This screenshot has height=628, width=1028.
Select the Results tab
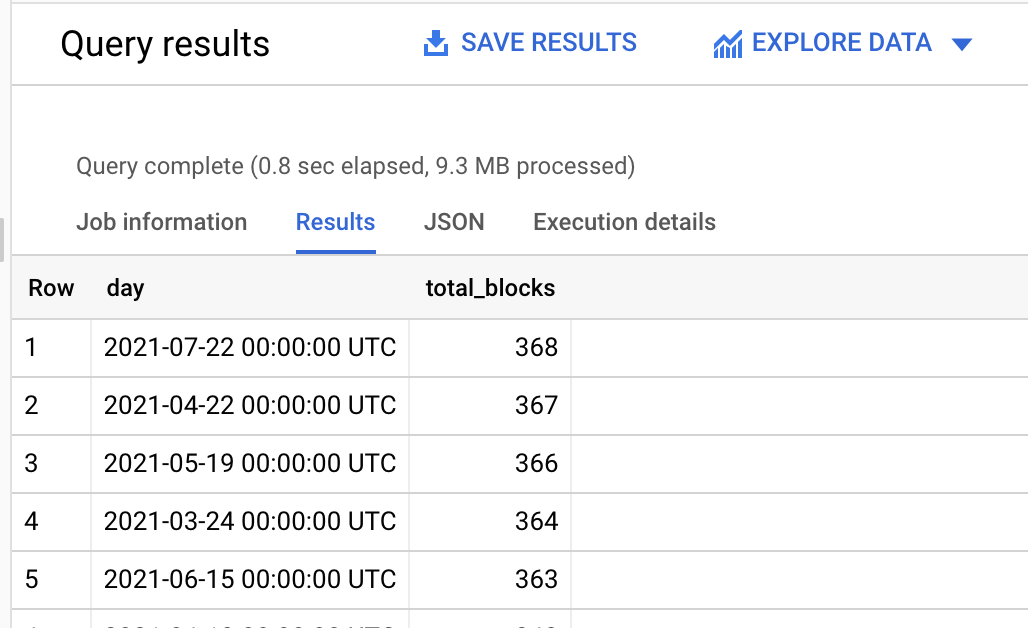(x=335, y=222)
